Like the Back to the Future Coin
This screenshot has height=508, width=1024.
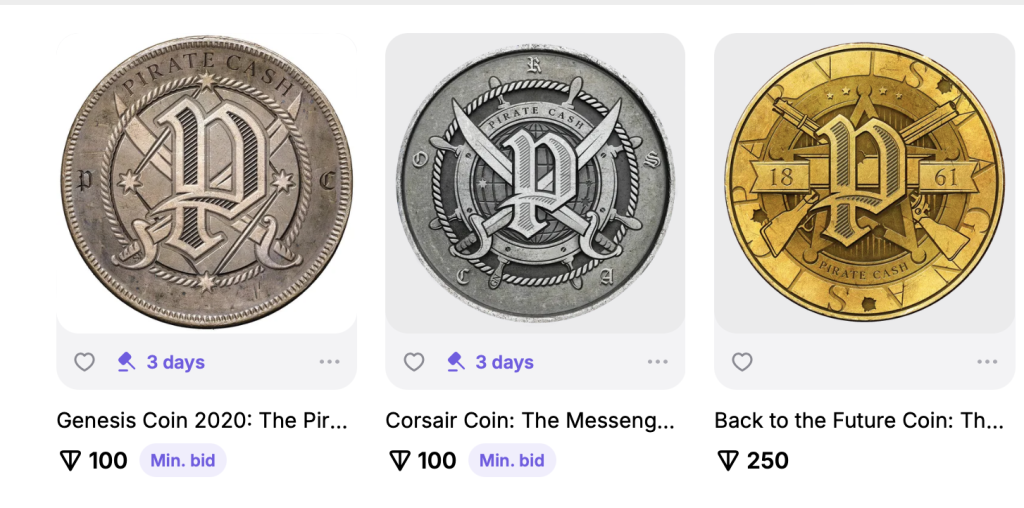(x=742, y=362)
